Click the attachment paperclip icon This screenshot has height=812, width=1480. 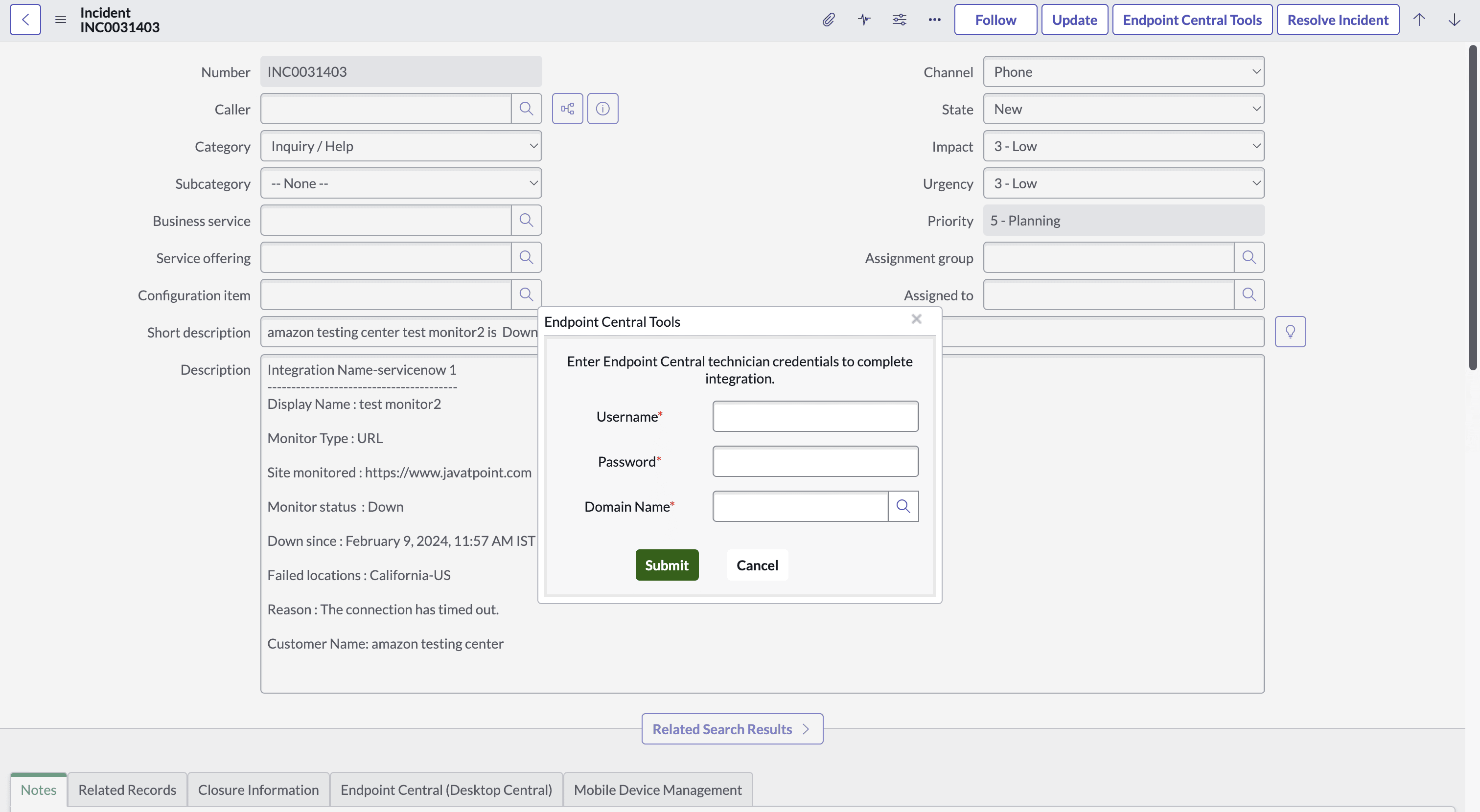click(x=828, y=19)
